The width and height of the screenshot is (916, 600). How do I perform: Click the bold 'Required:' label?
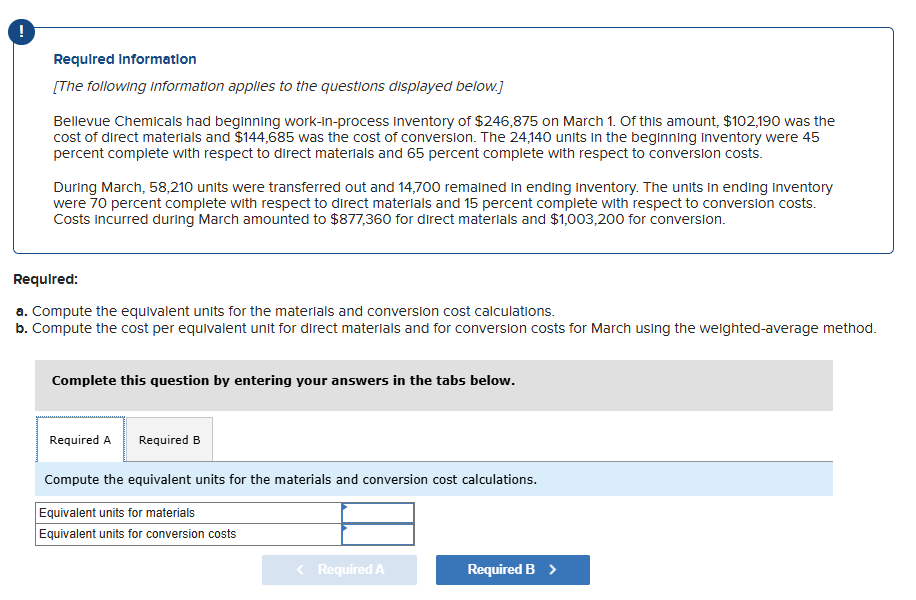tap(45, 279)
